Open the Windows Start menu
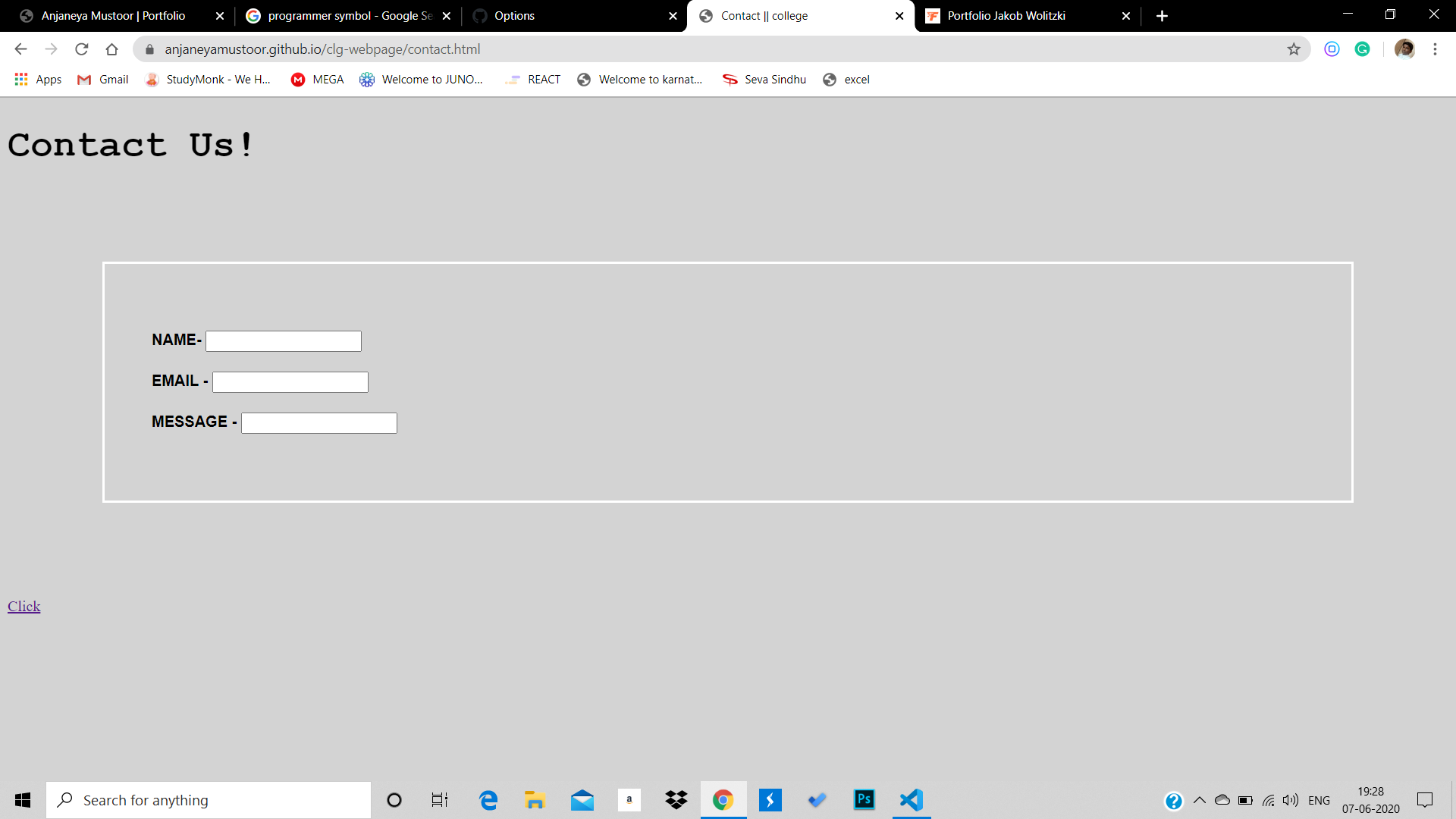Image resolution: width=1456 pixels, height=819 pixels. (x=23, y=800)
